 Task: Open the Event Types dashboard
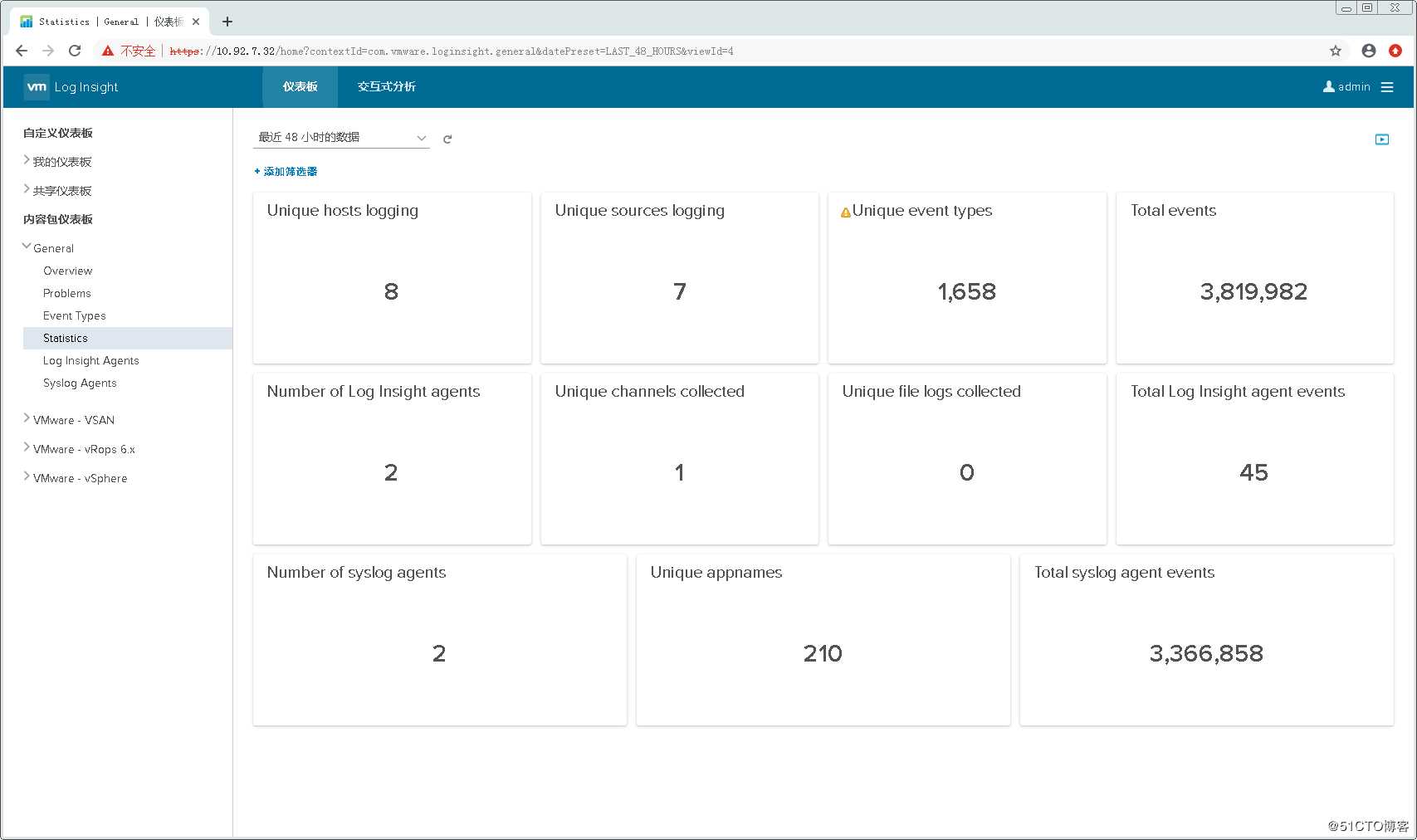(x=75, y=315)
